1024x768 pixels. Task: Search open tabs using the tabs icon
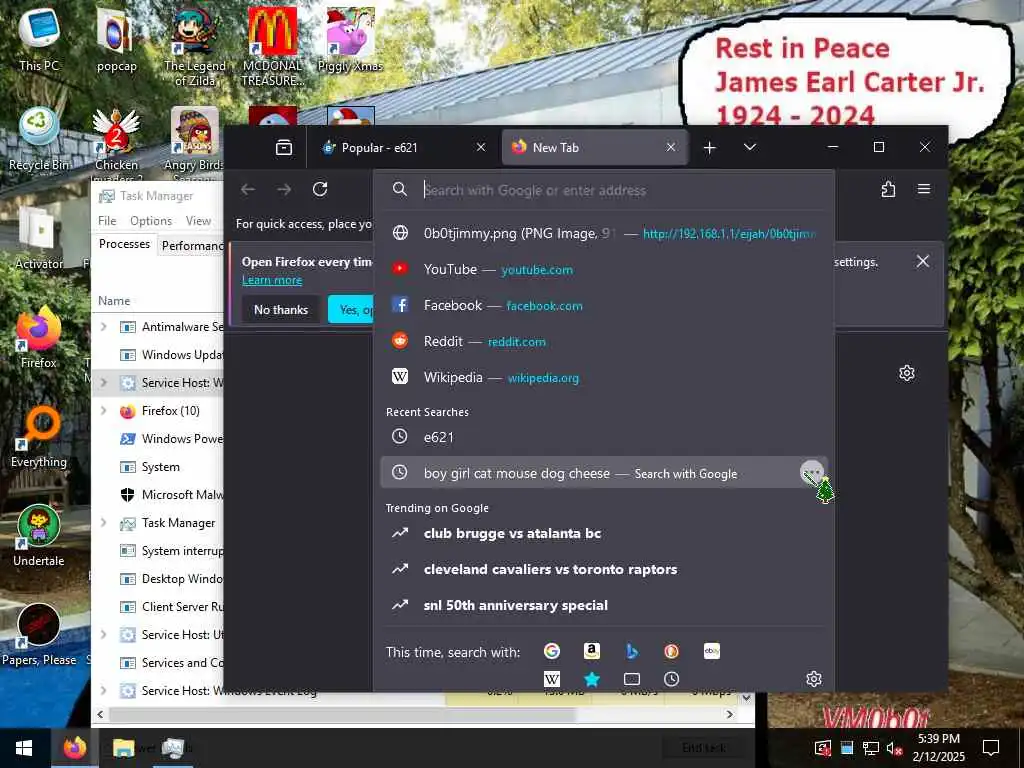click(x=632, y=679)
